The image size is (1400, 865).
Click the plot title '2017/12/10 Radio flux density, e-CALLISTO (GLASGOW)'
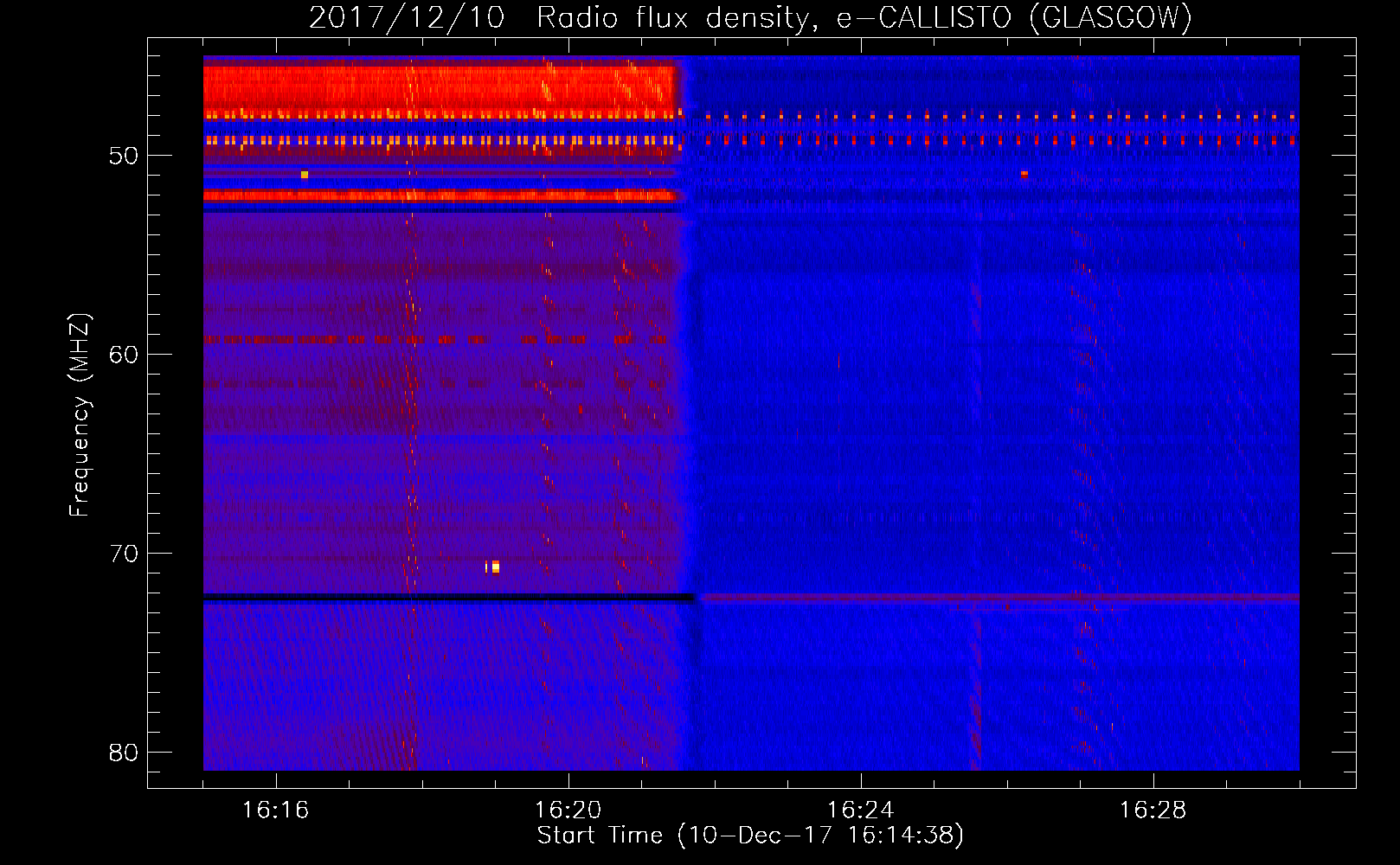[x=750, y=17]
